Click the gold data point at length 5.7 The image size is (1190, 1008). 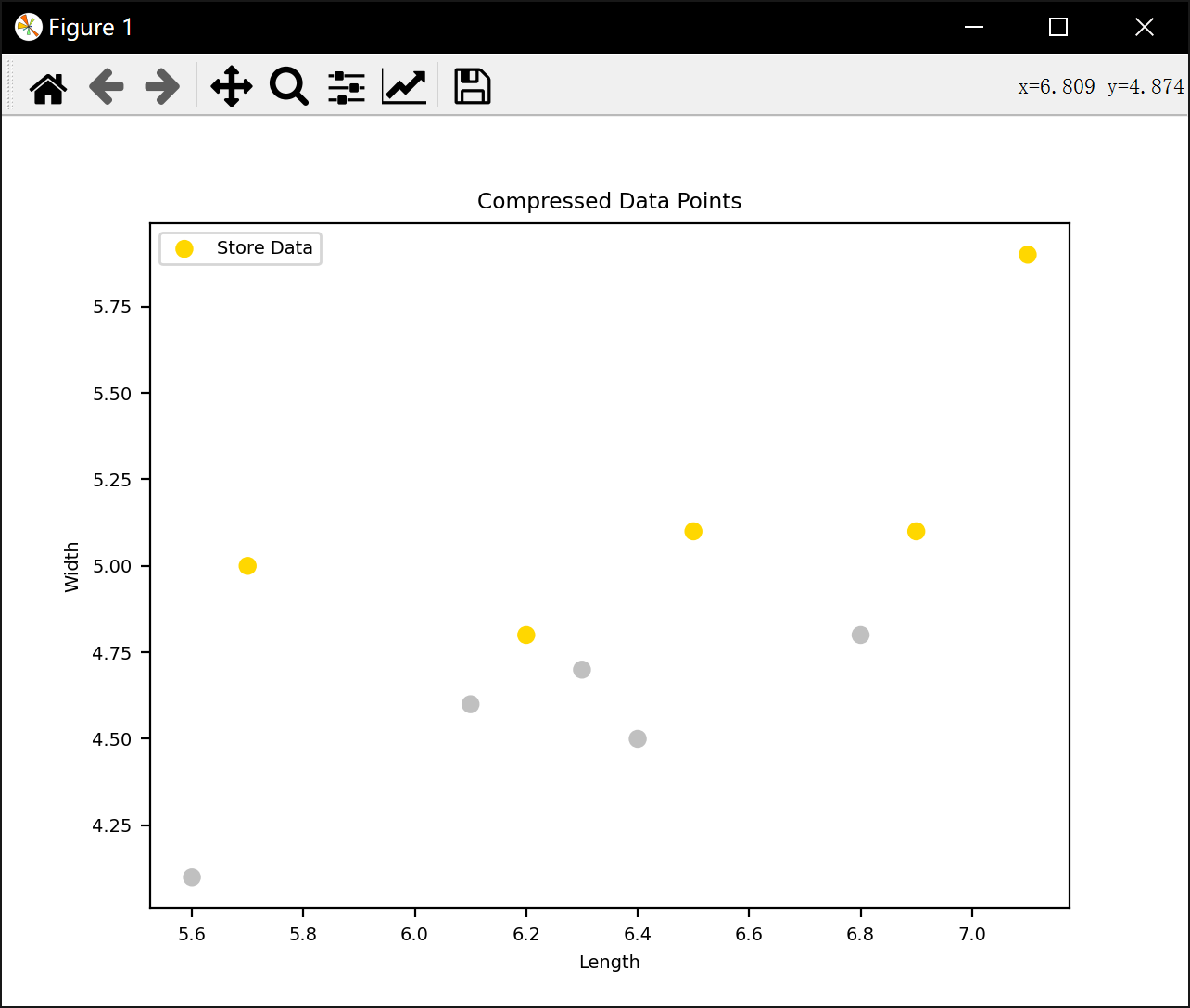click(247, 566)
